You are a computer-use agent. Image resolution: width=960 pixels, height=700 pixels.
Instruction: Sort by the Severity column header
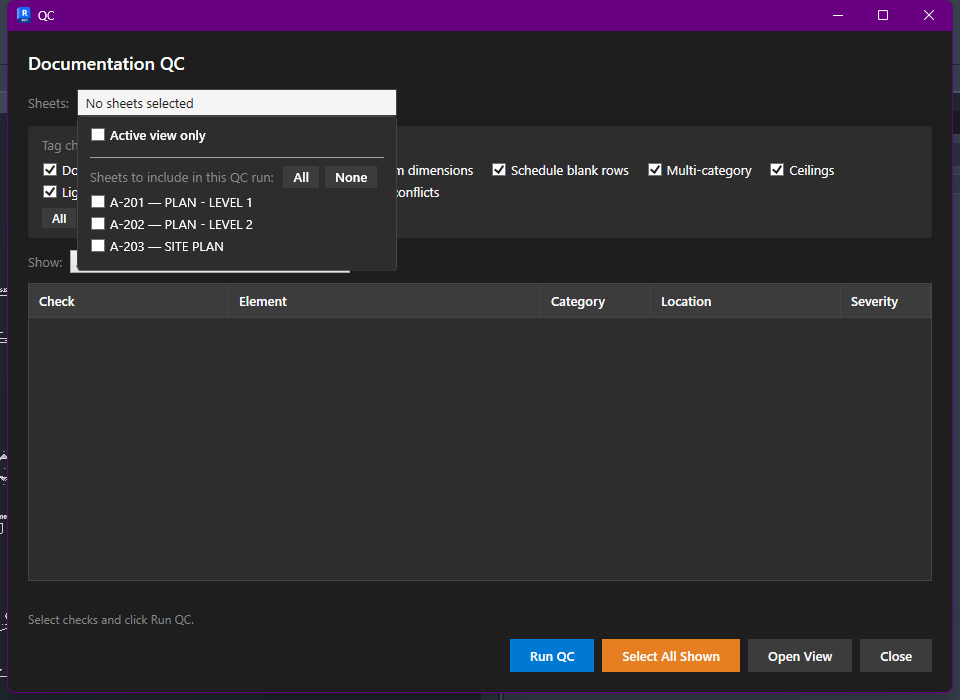pyautogui.click(x=885, y=301)
